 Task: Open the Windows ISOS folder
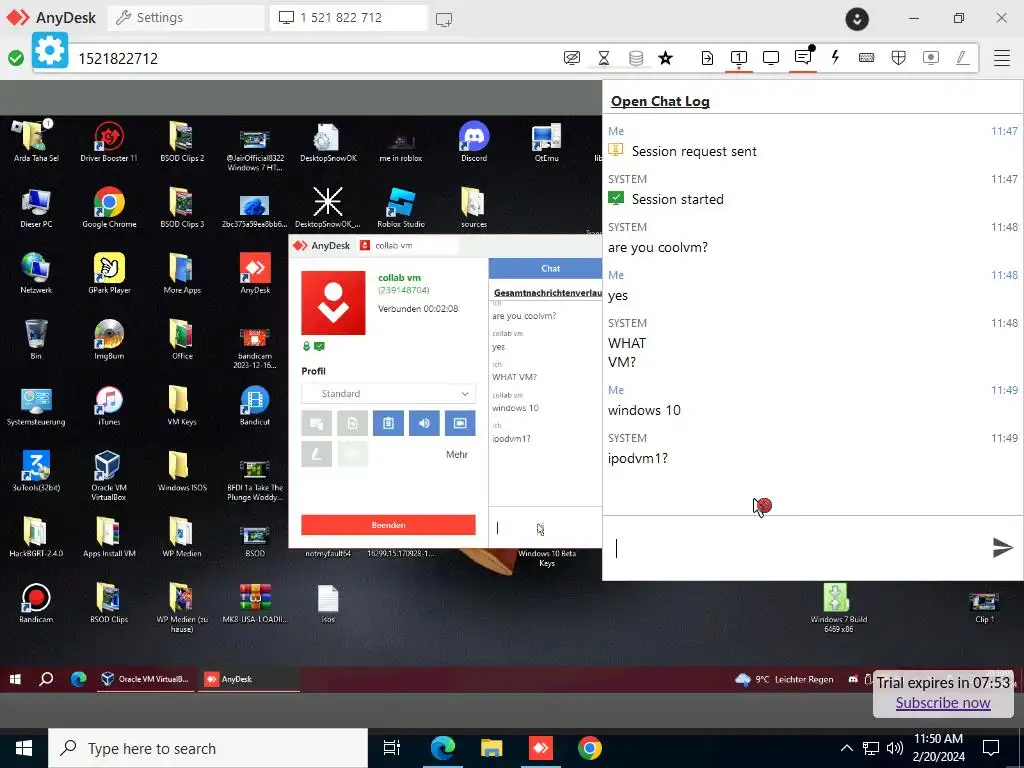tap(182, 471)
